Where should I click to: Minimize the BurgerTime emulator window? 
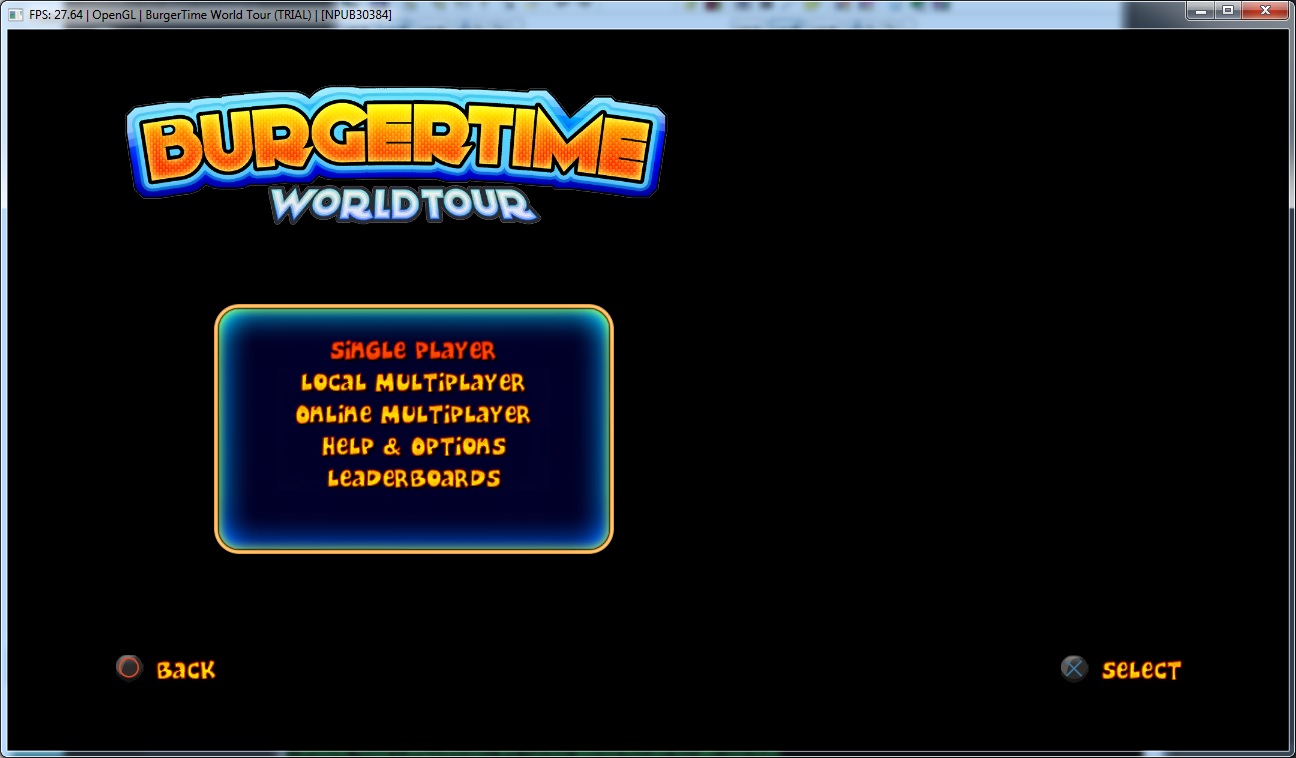[1201, 11]
